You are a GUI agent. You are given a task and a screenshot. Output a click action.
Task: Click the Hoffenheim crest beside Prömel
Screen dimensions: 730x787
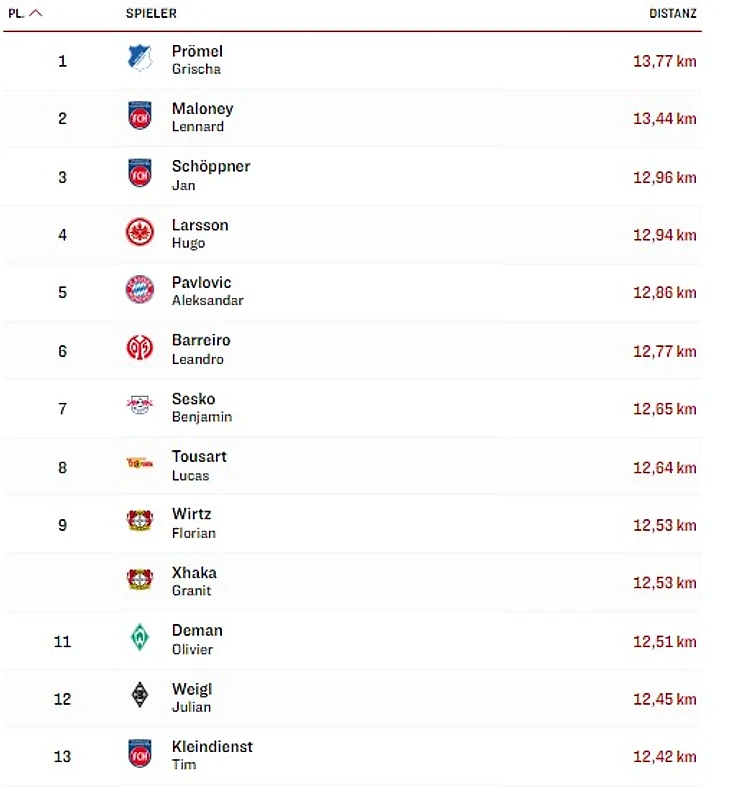point(140,59)
